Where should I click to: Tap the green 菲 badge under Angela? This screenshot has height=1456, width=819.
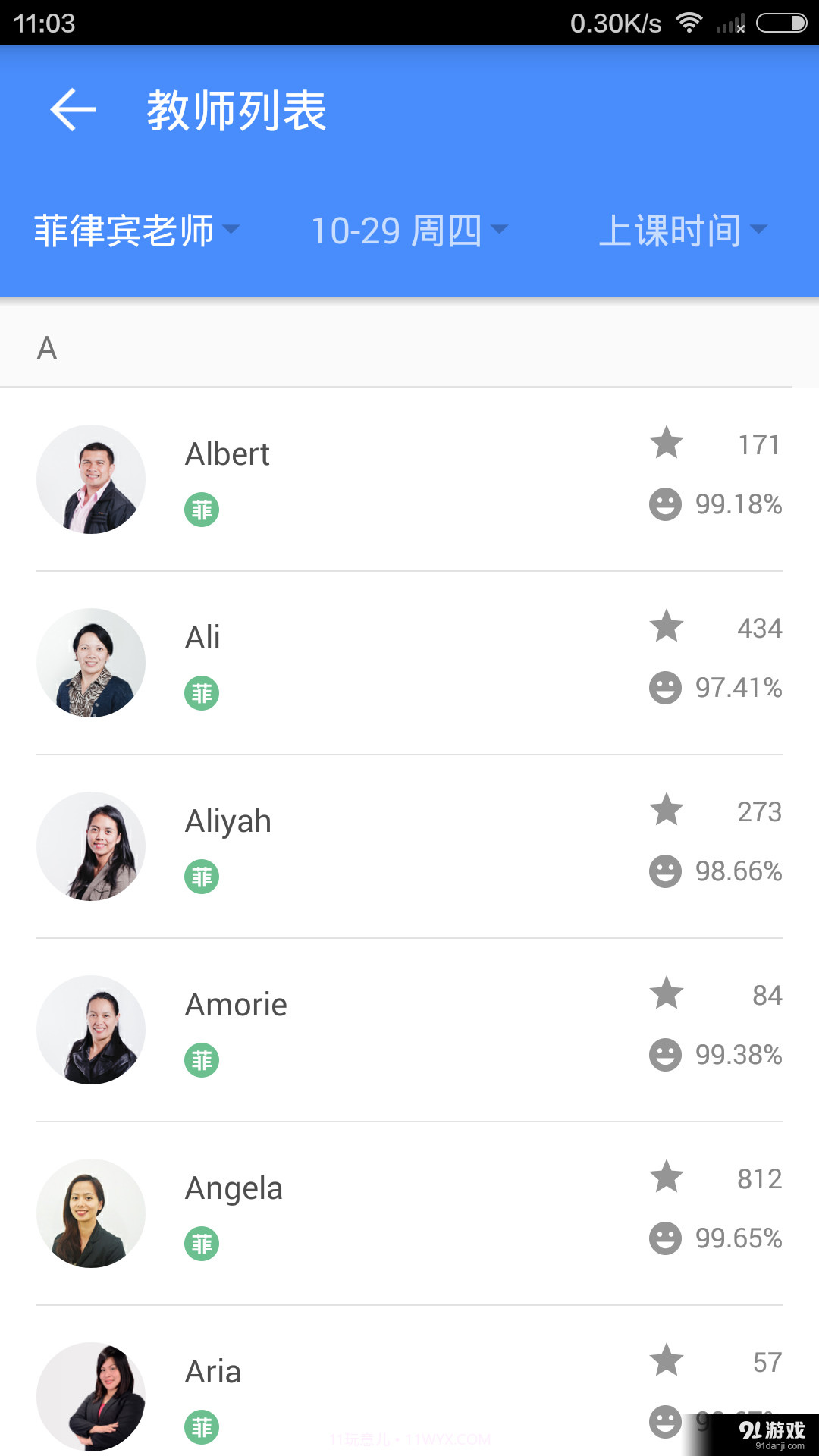[x=202, y=1244]
